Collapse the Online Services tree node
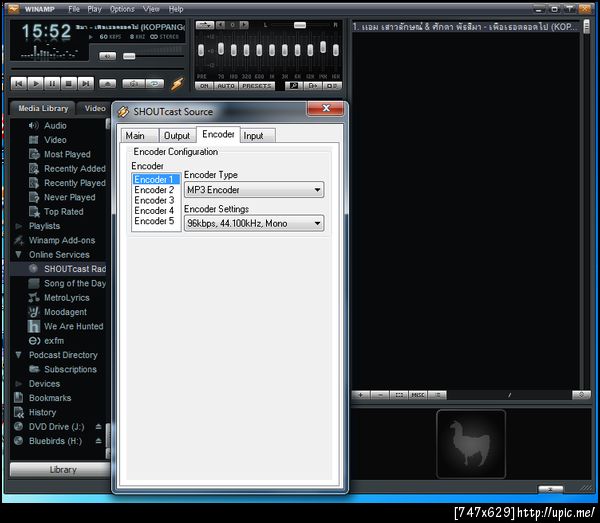The width and height of the screenshot is (600, 523). [18, 255]
